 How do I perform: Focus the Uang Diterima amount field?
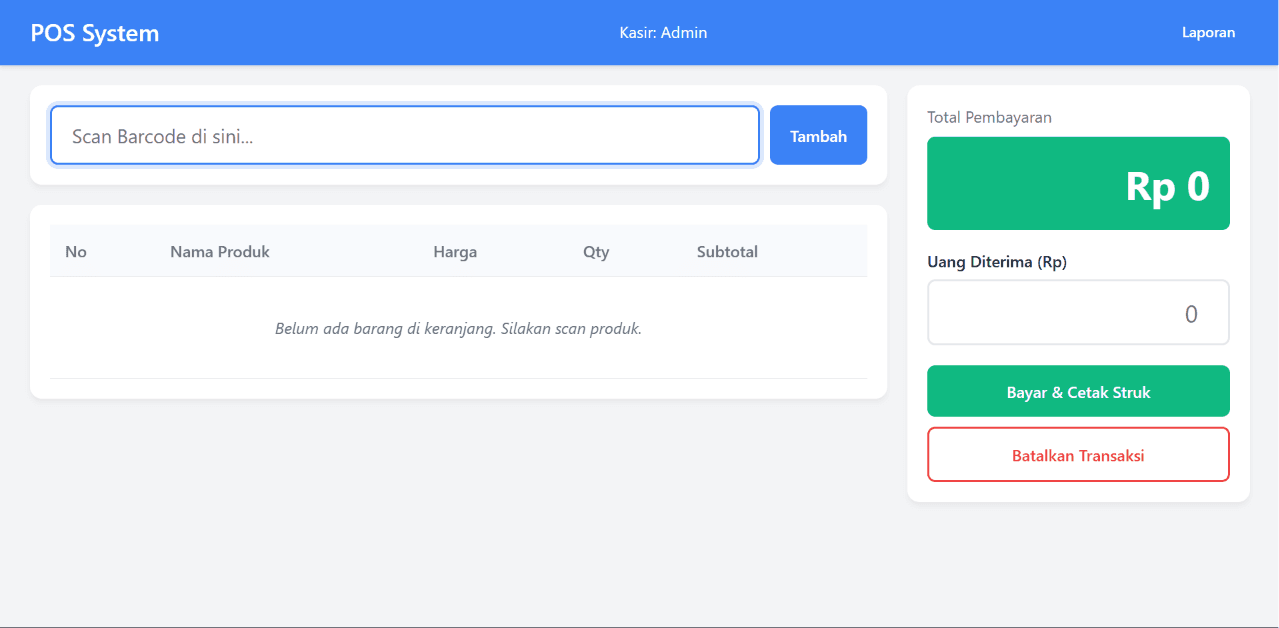coord(1078,313)
